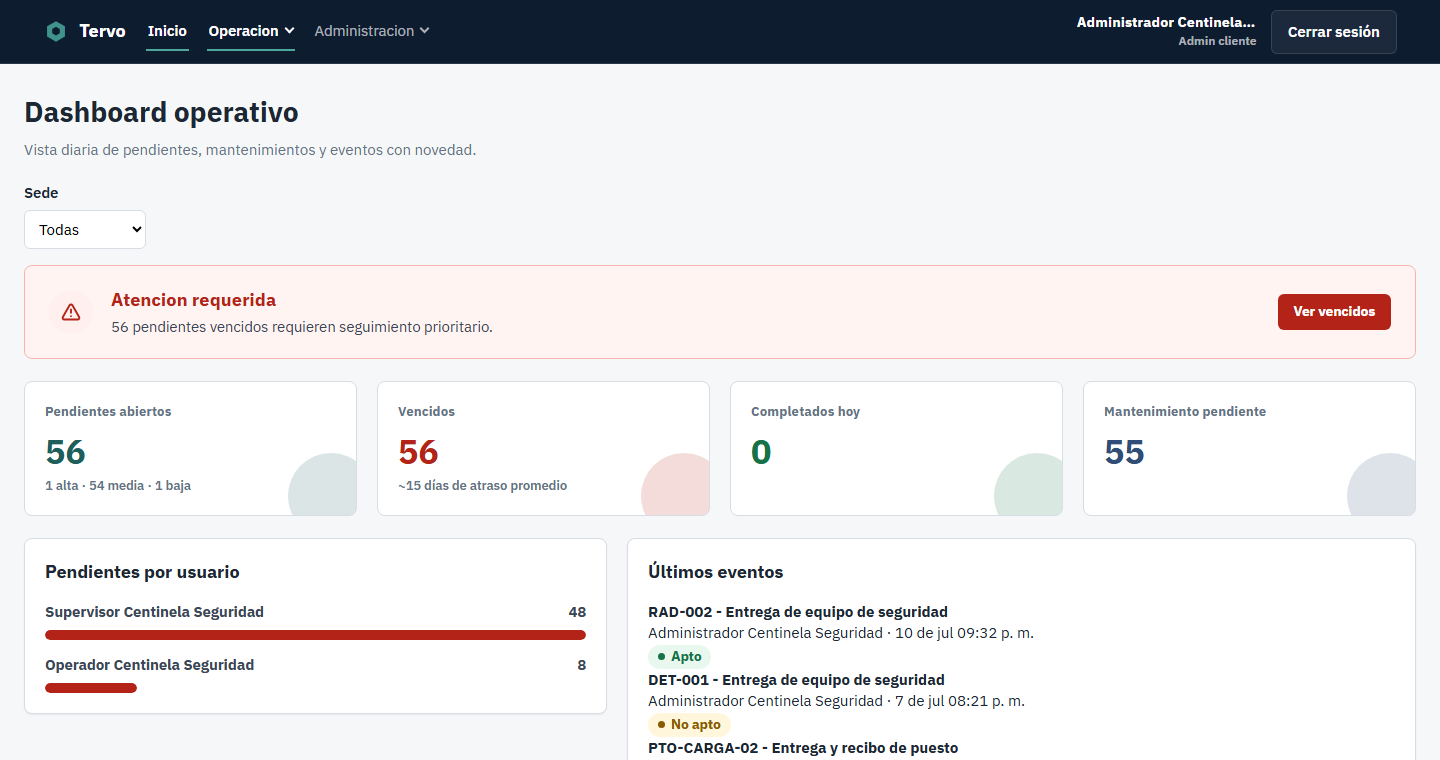Click the Operador Centinela Seguridad label
Screen dimensions: 1440x760
tap(149, 665)
